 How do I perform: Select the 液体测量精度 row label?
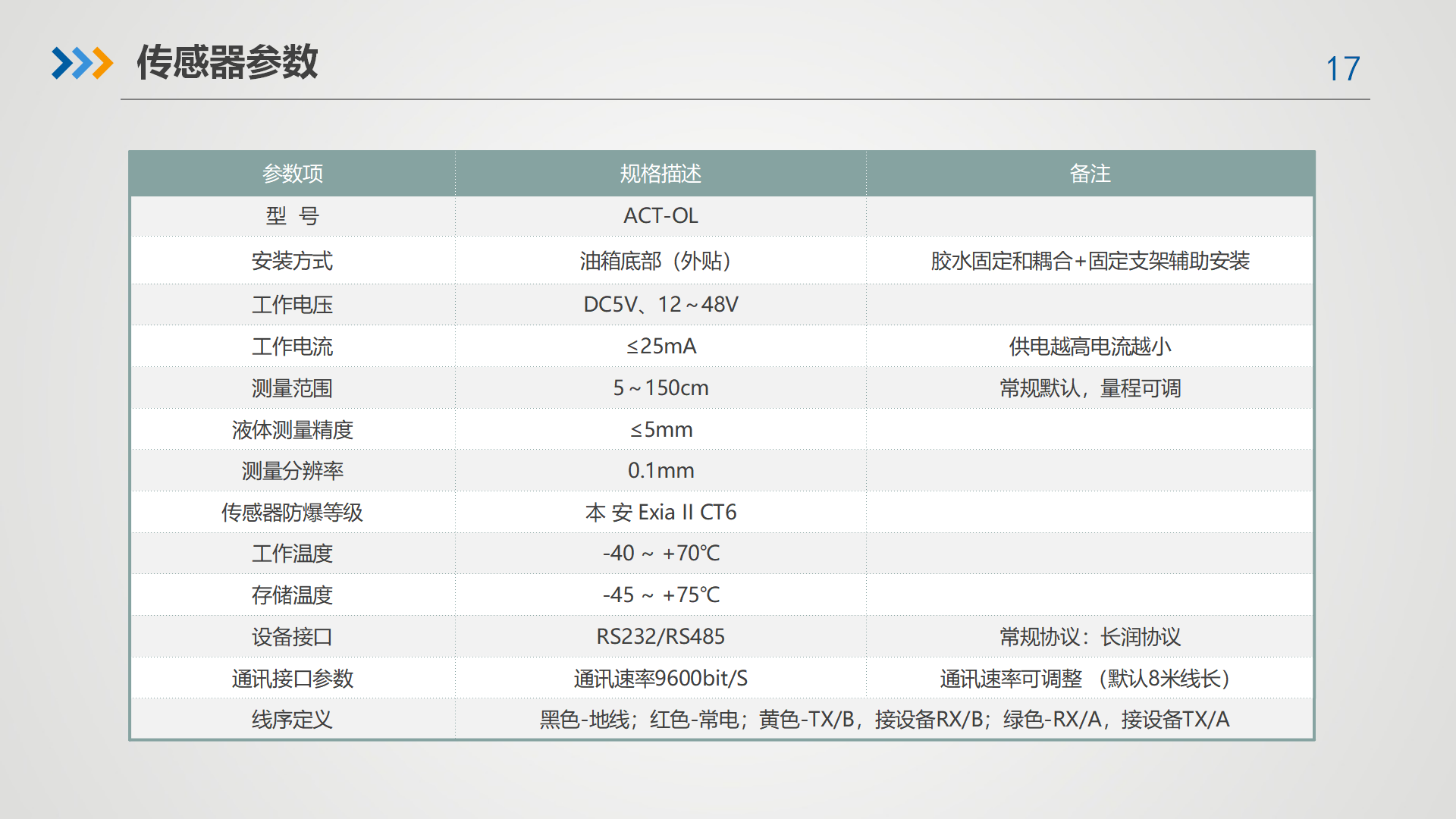293,430
